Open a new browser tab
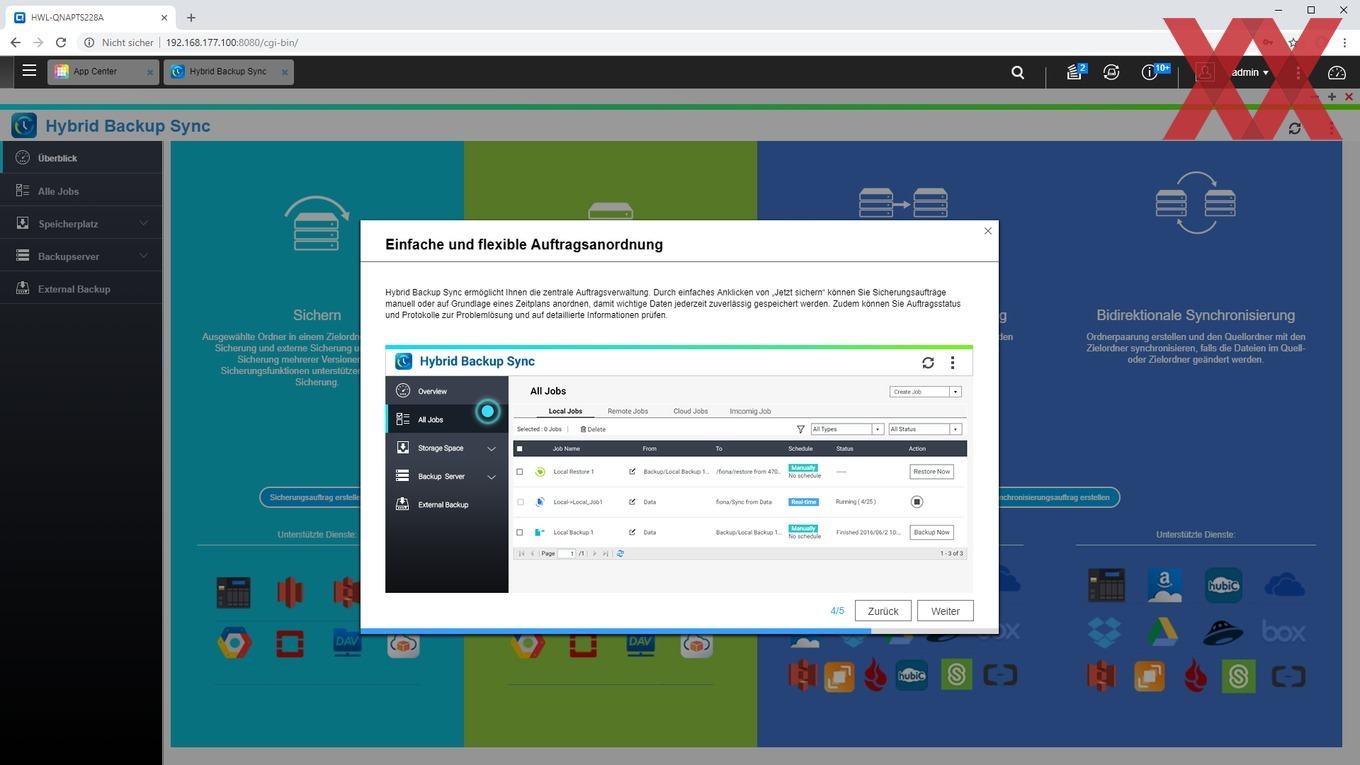 [191, 17]
